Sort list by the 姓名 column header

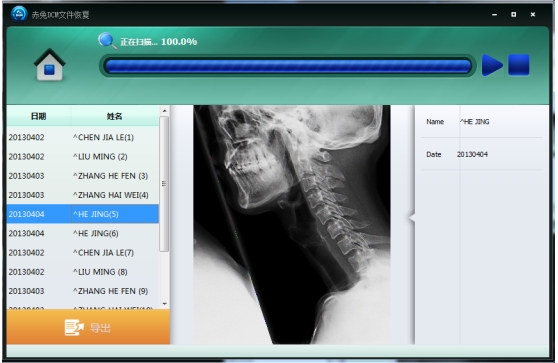(114, 116)
